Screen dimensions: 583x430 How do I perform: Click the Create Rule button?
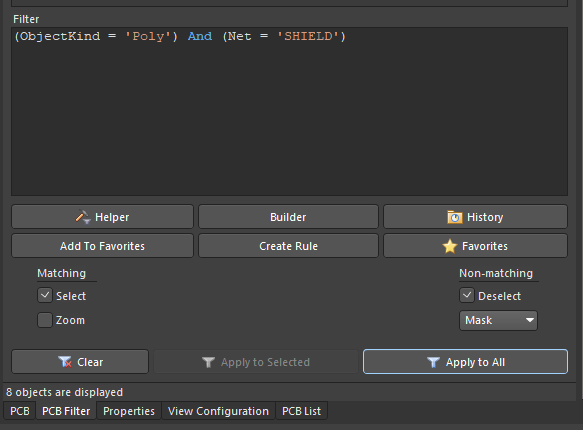[288, 246]
